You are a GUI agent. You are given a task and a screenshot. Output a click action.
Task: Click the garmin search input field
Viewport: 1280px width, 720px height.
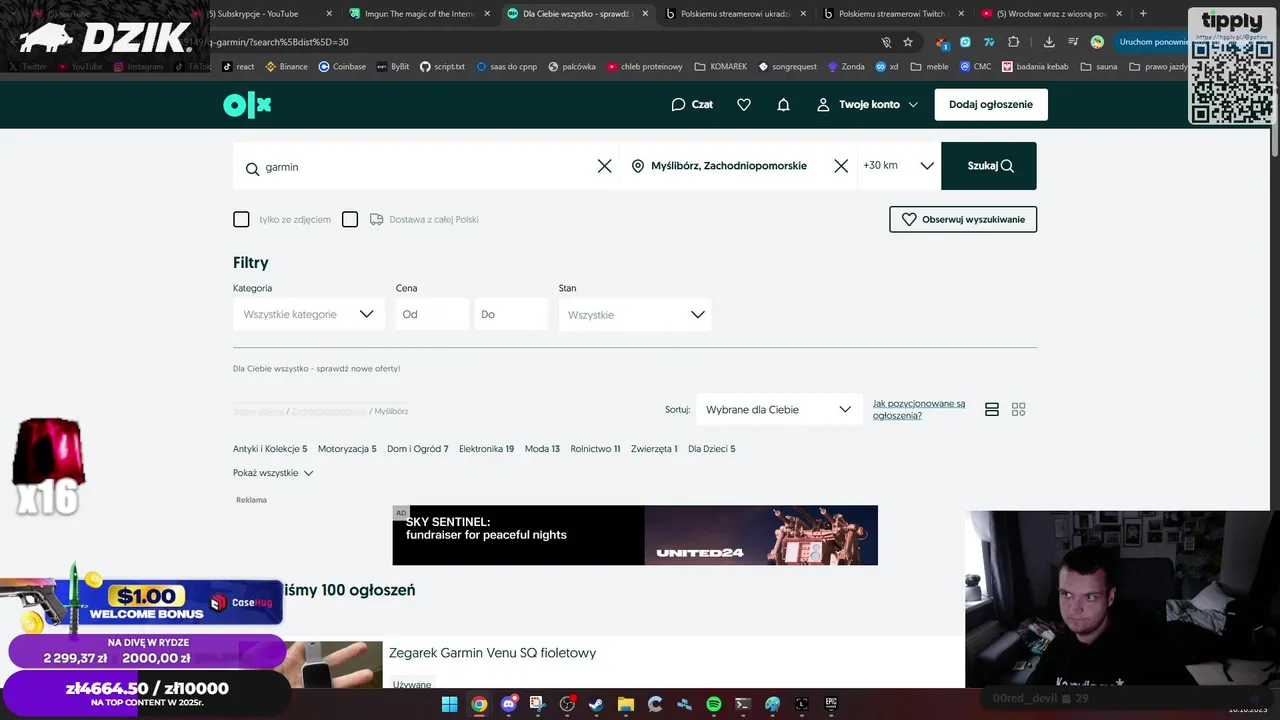[x=425, y=166]
